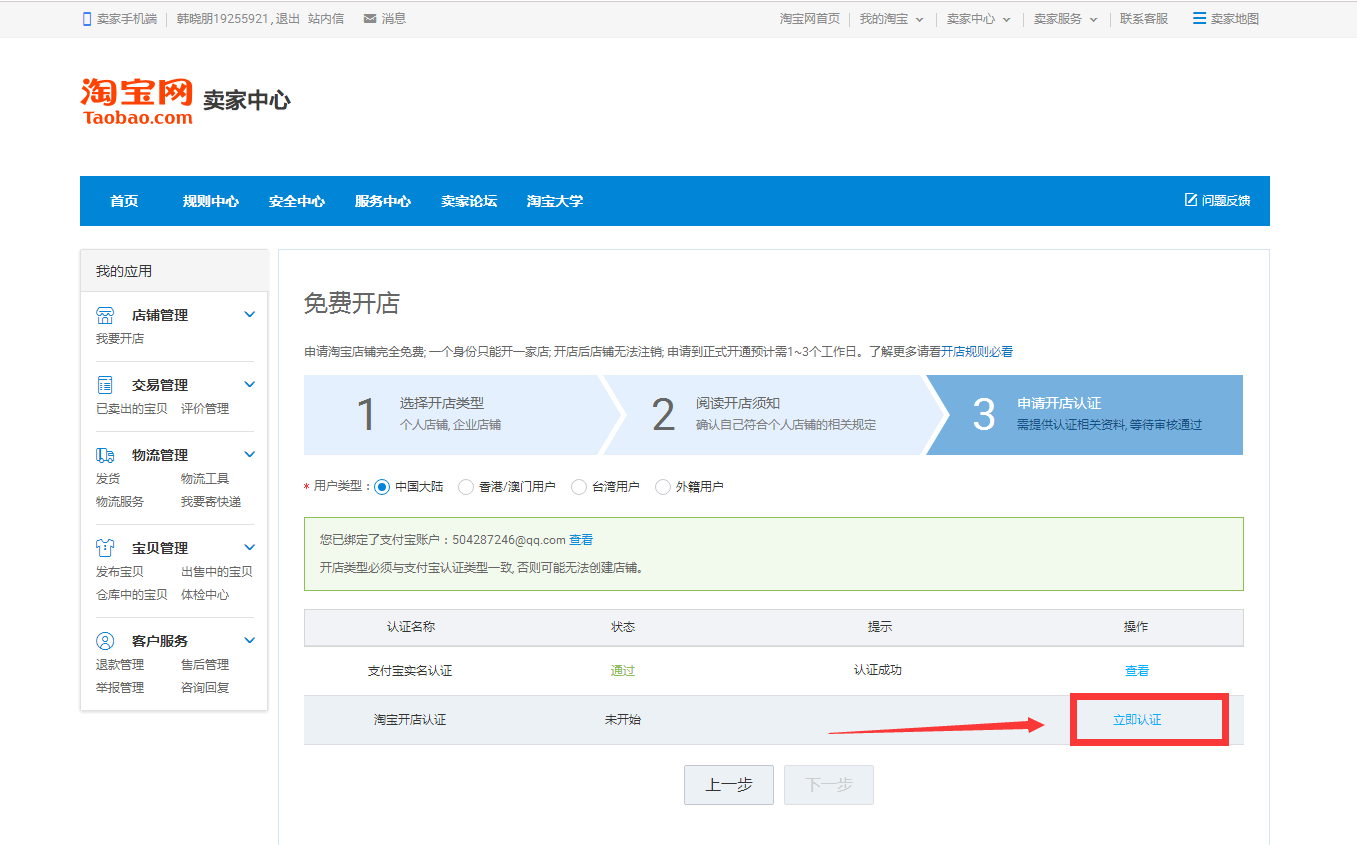Viewport: 1357px width, 845px height.
Task: Open 售后管理 sidebar link
Action: pos(205,665)
